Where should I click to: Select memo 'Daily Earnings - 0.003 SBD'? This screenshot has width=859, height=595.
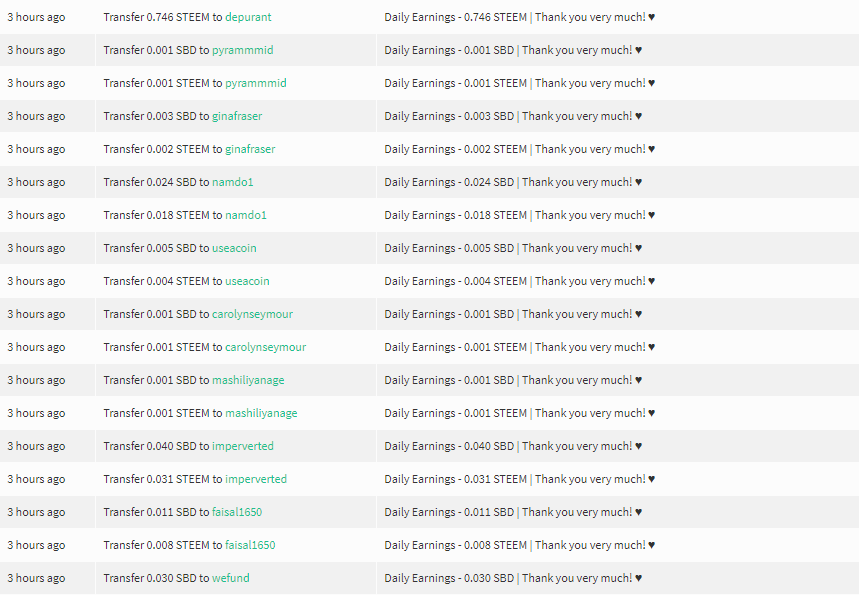(x=449, y=116)
